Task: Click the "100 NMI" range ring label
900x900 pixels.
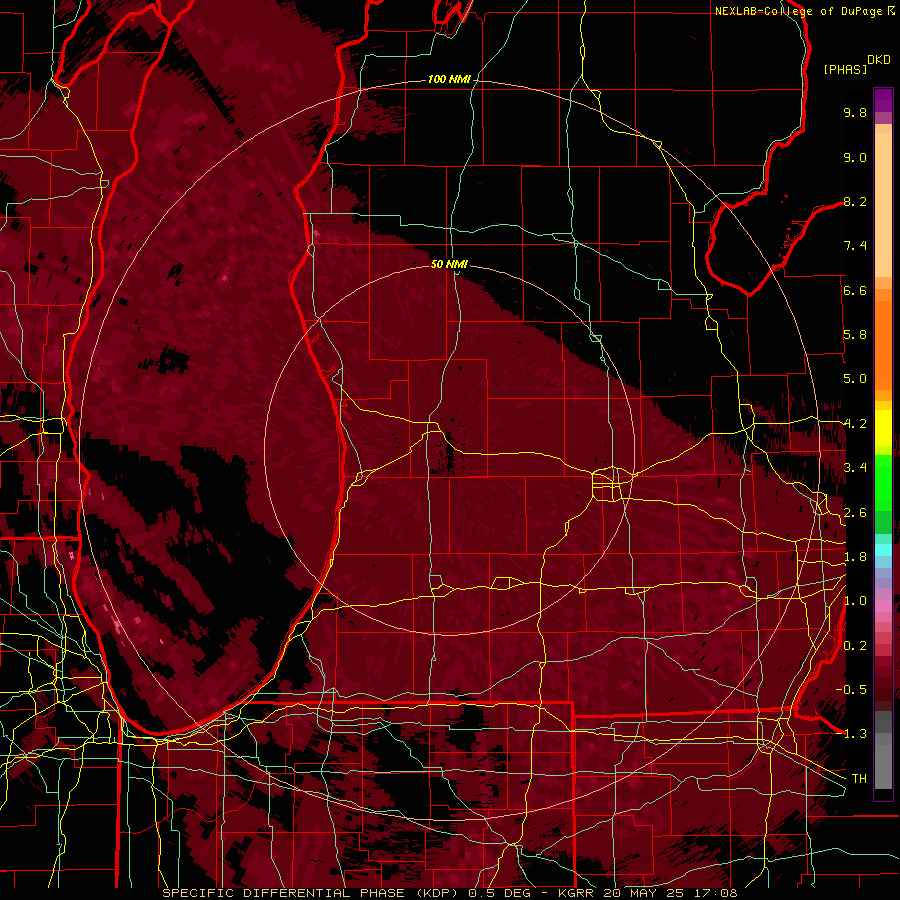Action: click(x=449, y=79)
